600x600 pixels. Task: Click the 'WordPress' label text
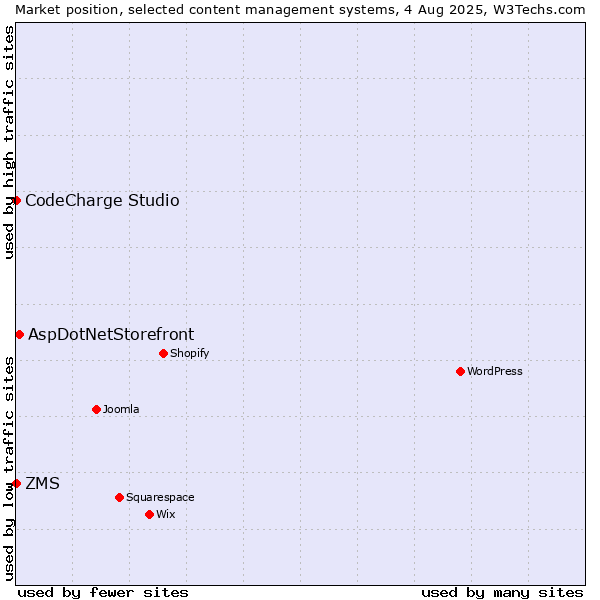point(495,371)
